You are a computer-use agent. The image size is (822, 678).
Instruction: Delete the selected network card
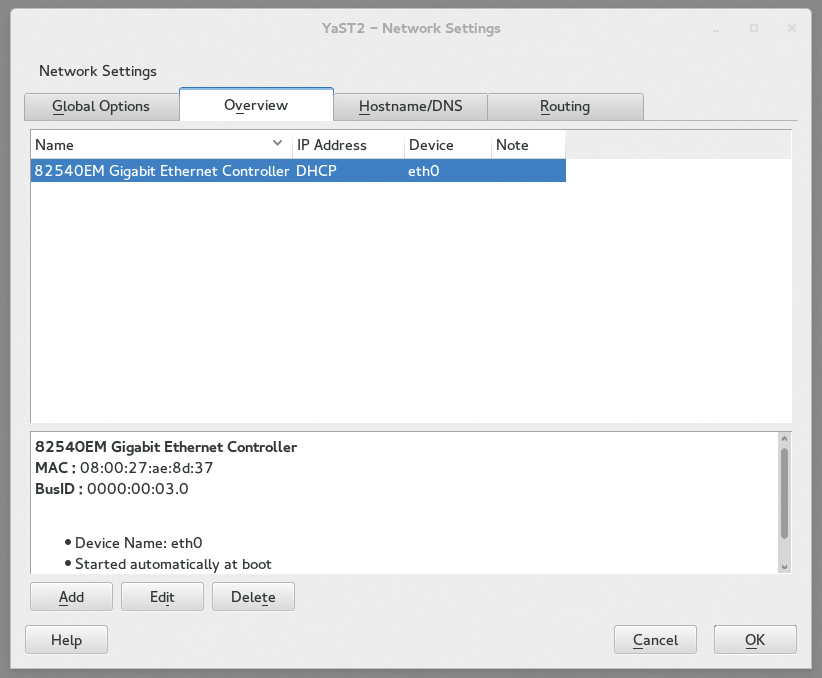253,597
